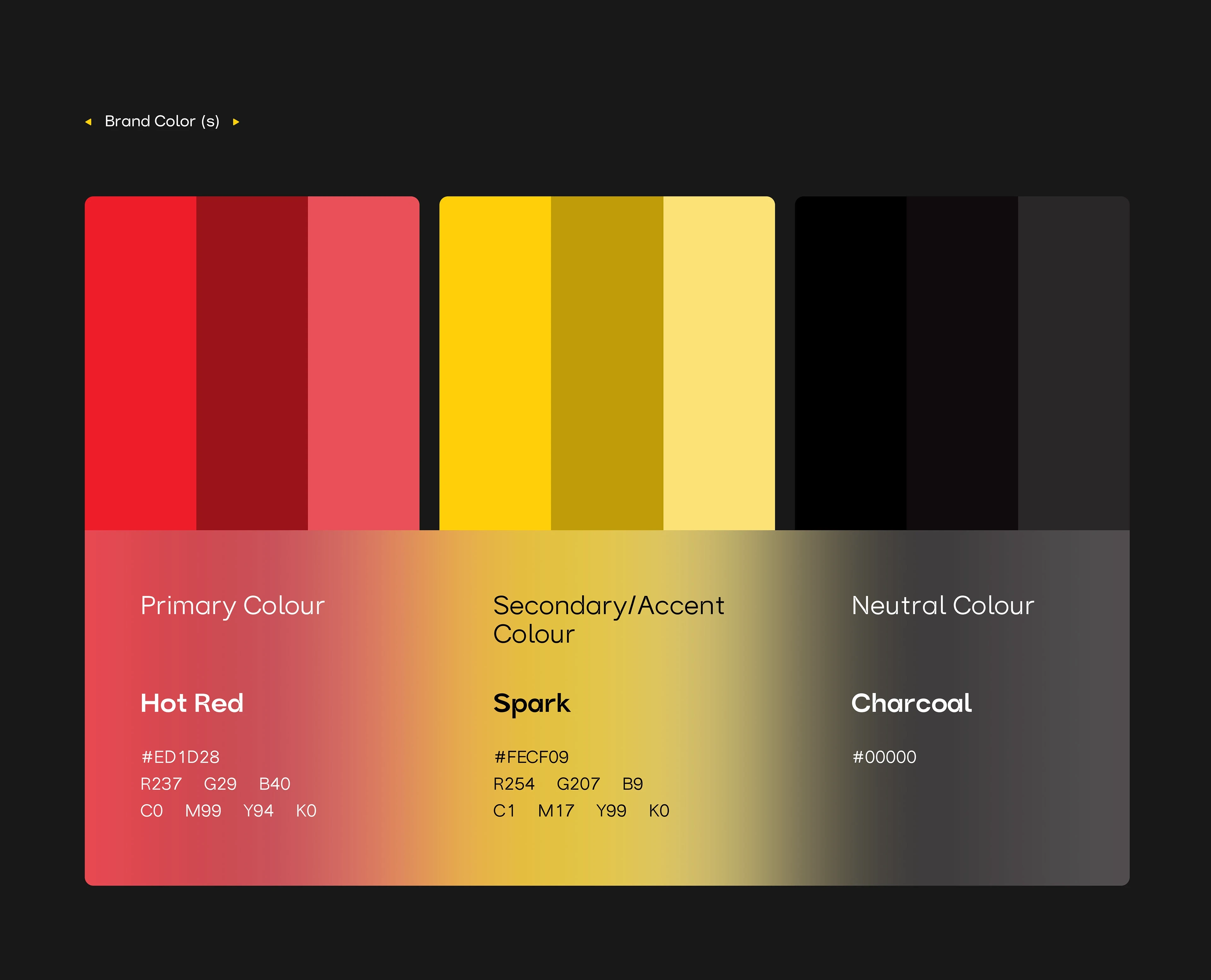Select the pale light yellow swatch
The image size is (1211, 980).
719,362
